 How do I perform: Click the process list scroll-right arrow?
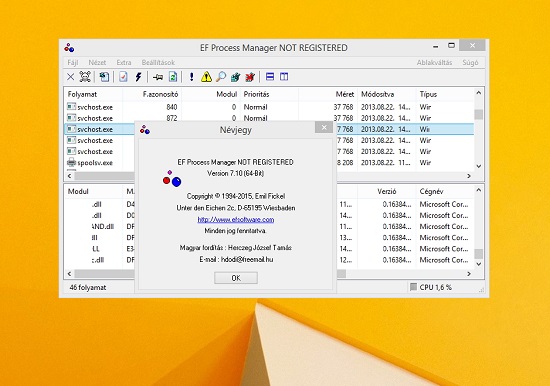click(469, 175)
